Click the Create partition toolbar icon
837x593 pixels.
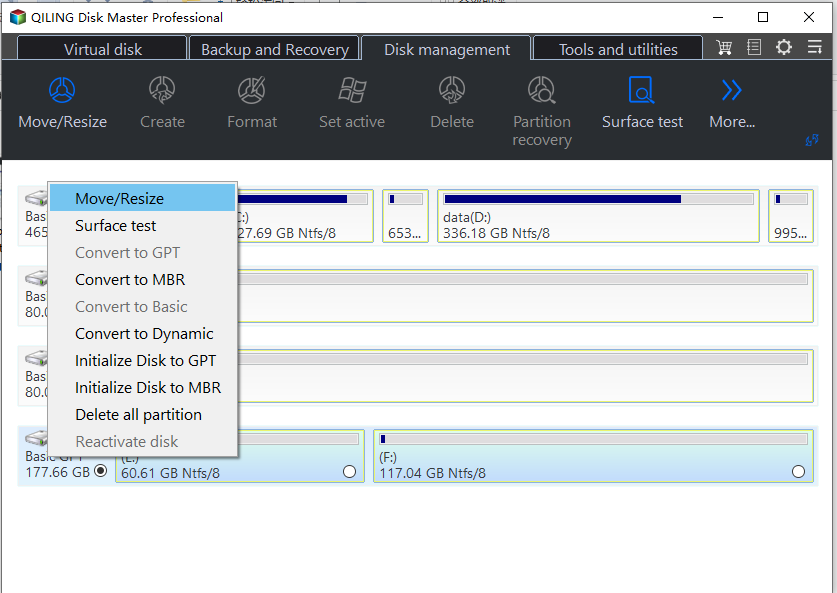coord(162,90)
